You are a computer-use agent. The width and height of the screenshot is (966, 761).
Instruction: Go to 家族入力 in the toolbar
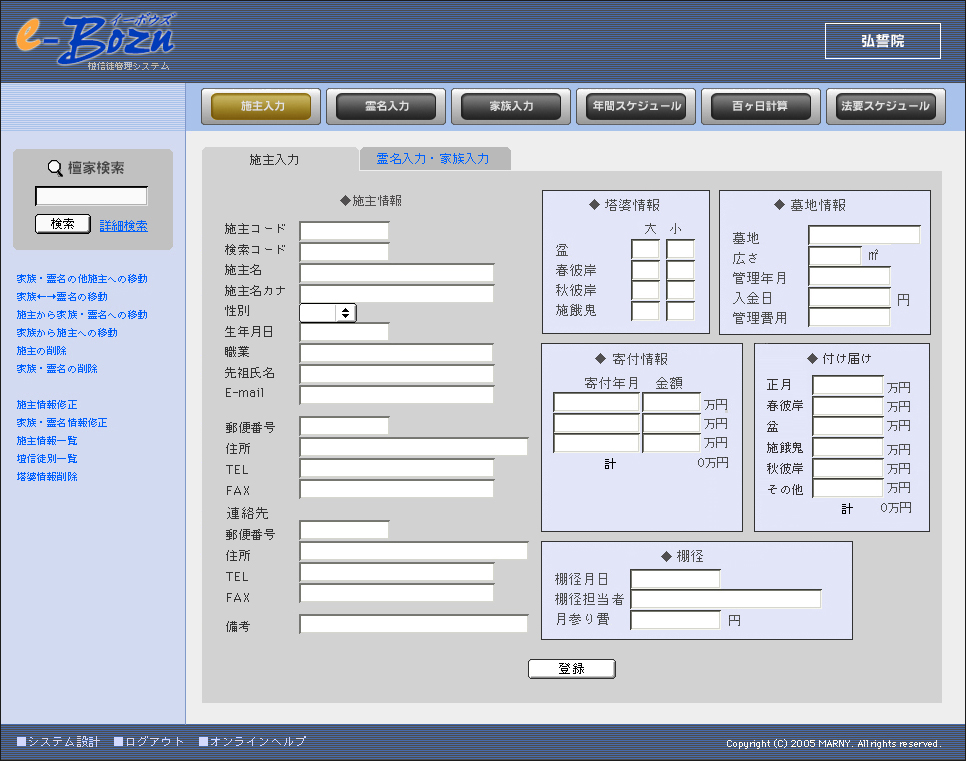[511, 106]
